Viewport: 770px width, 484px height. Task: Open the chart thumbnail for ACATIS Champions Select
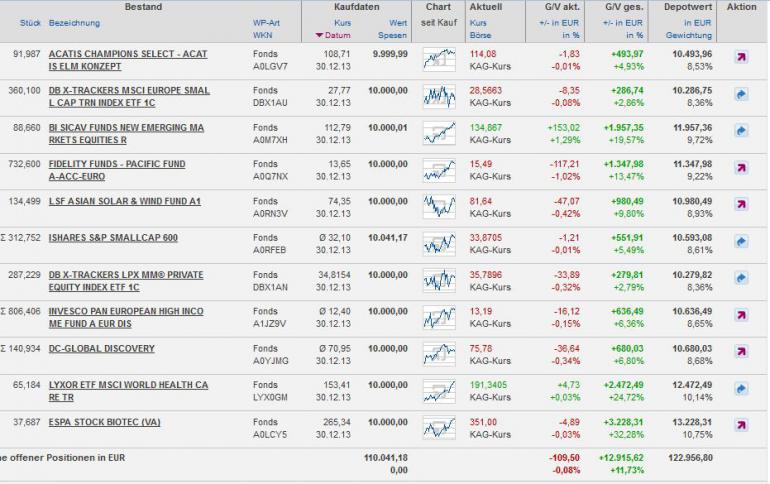[x=439, y=60]
